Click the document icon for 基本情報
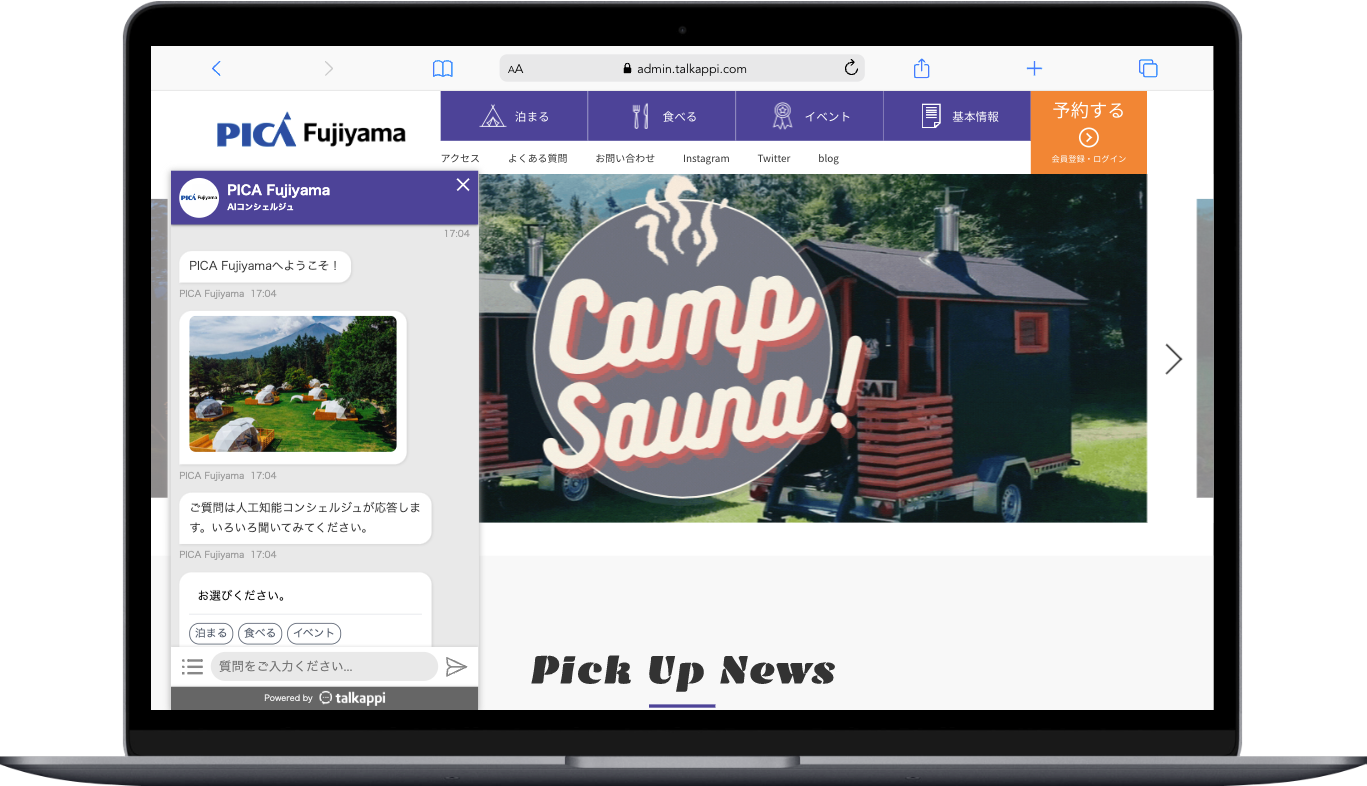Image resolution: width=1367 pixels, height=786 pixels. point(931,116)
